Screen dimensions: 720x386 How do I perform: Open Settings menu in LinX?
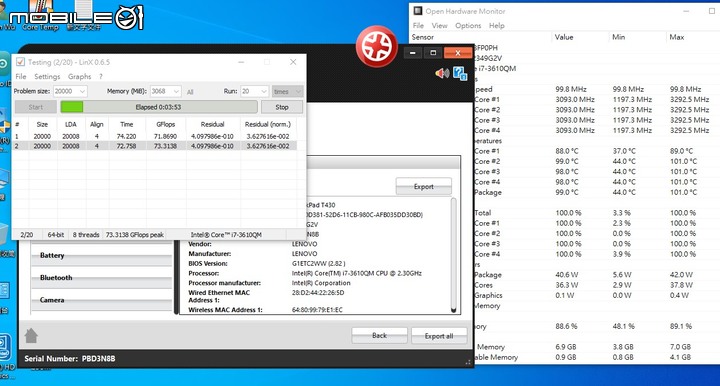tap(47, 76)
